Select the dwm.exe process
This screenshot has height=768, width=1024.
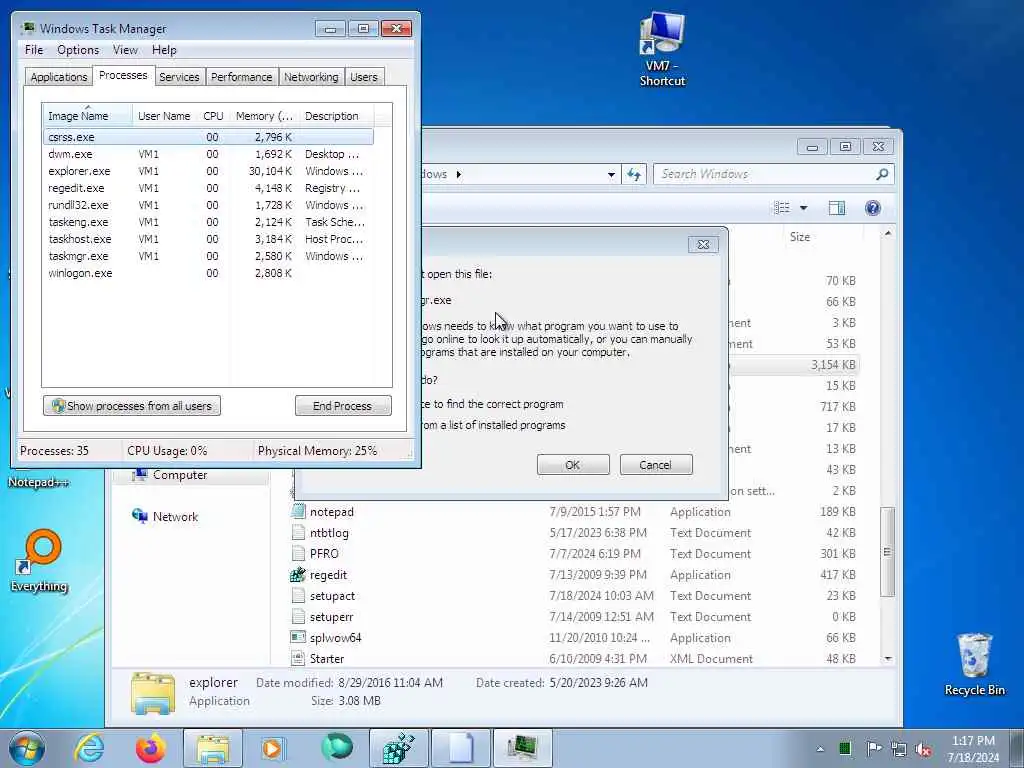(209, 154)
